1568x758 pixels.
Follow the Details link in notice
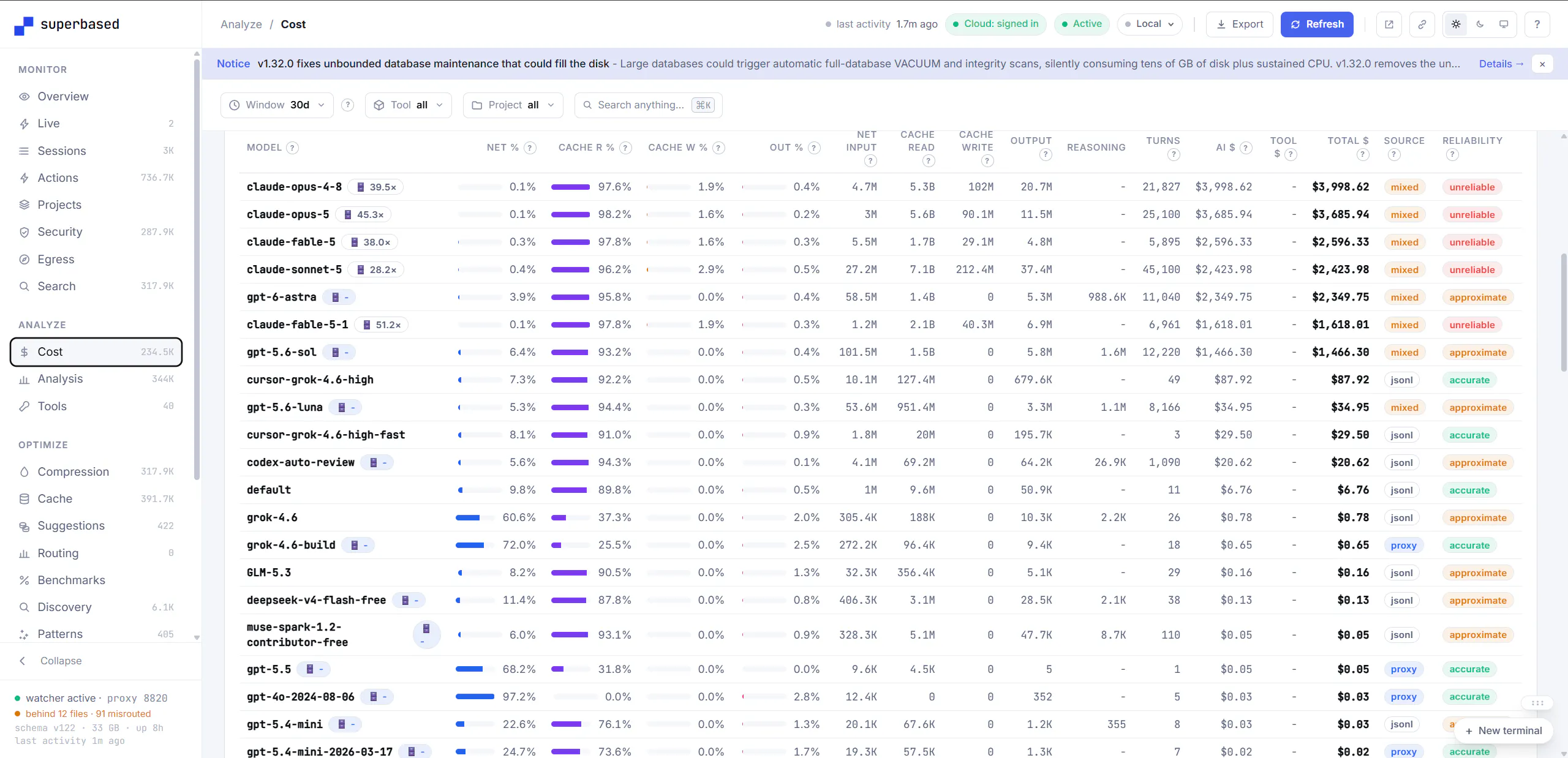pos(1501,64)
